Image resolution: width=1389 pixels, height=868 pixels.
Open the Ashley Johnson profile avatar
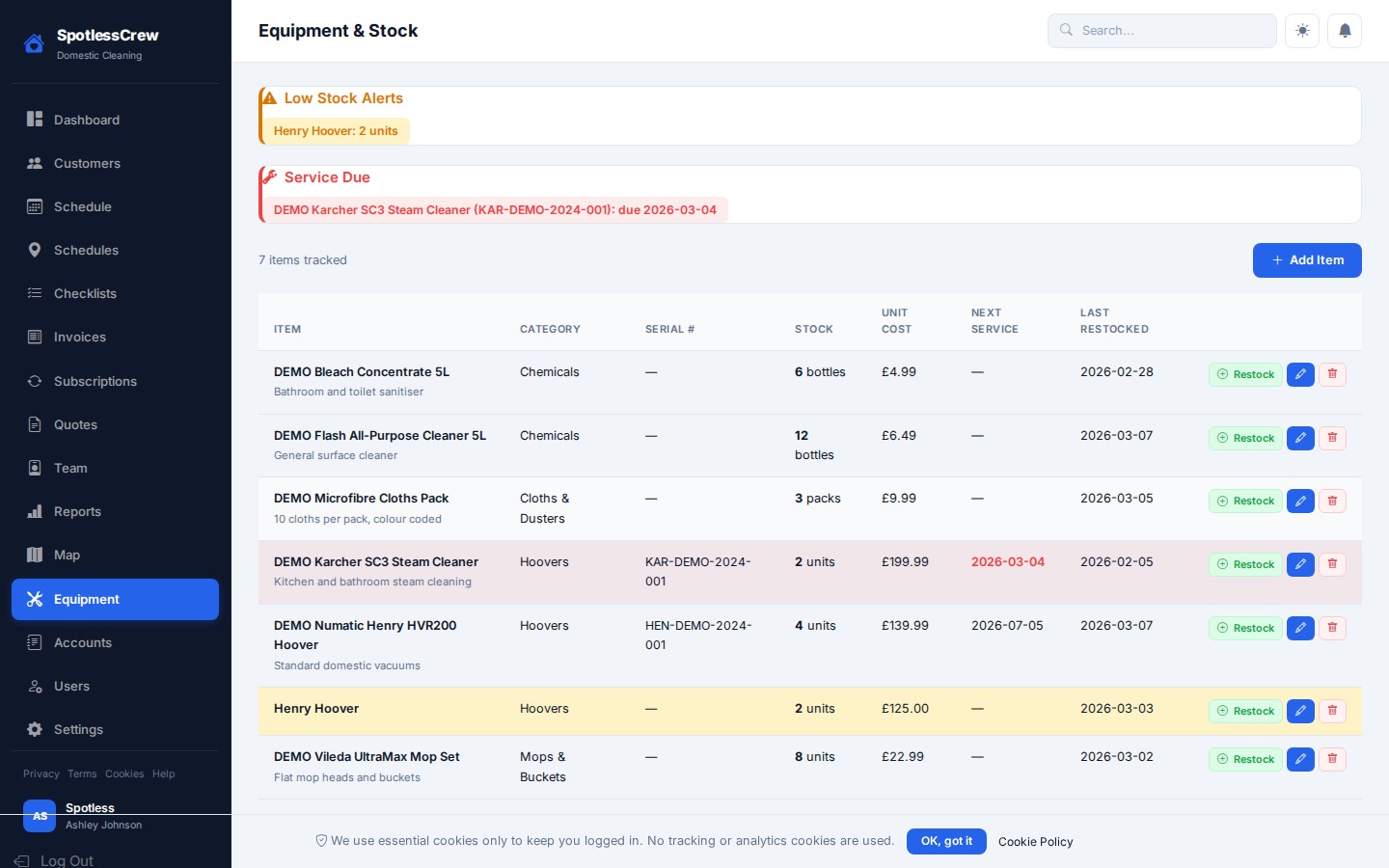40,816
